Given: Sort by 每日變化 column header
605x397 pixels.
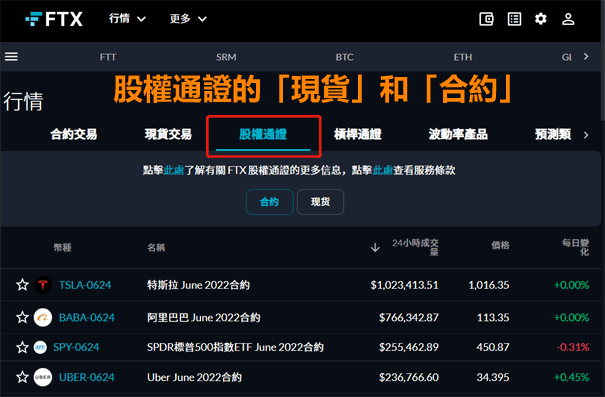Looking at the screenshot, I should point(575,247).
